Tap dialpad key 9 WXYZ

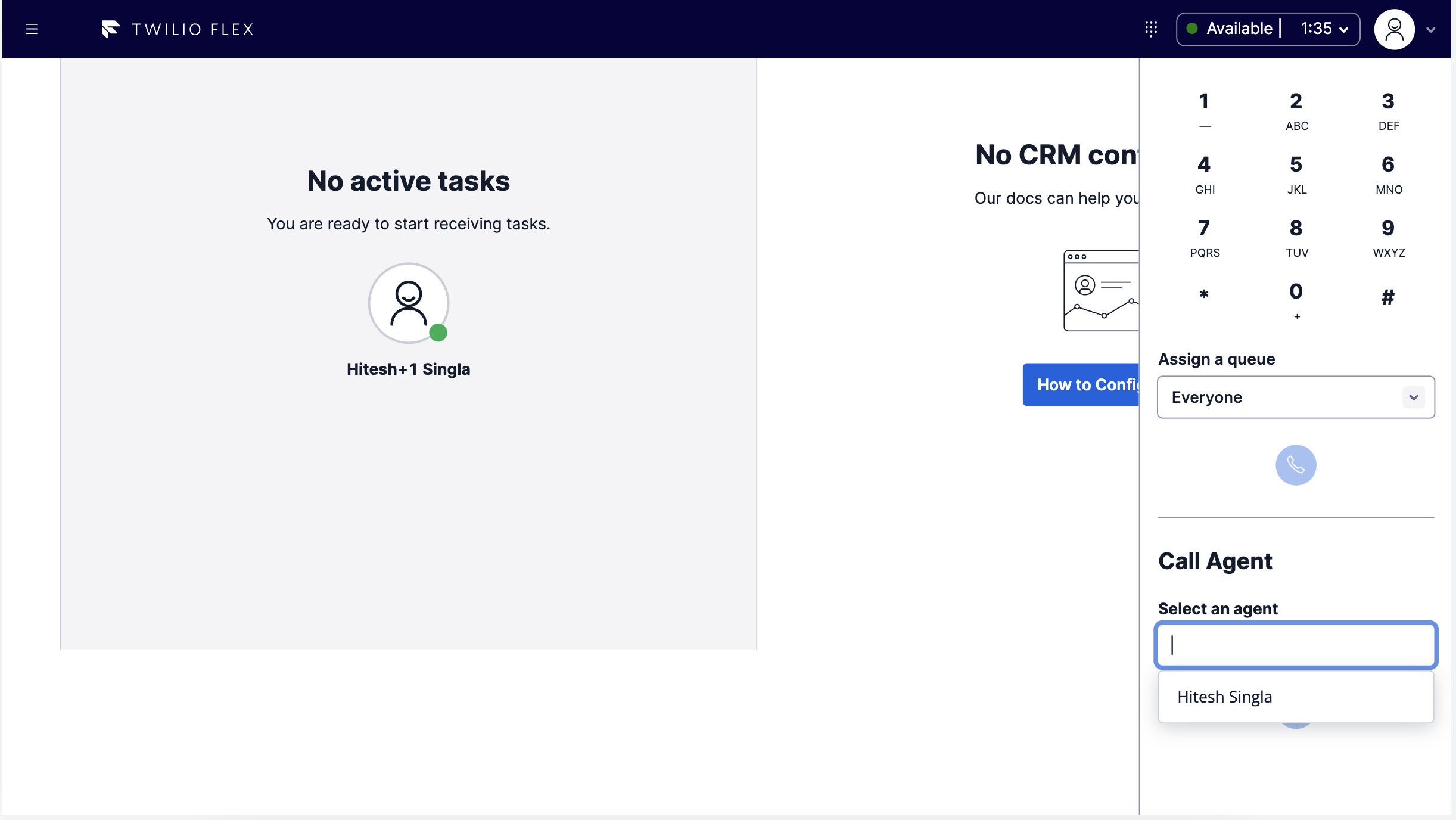1388,238
